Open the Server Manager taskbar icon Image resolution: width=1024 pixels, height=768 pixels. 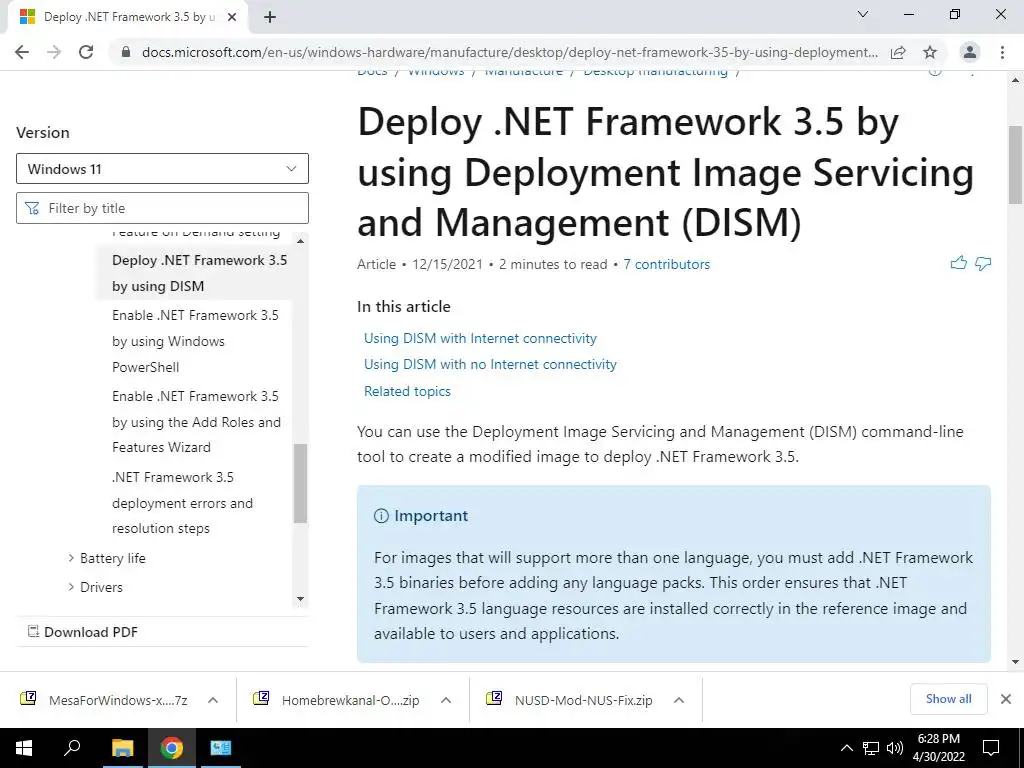click(221, 748)
